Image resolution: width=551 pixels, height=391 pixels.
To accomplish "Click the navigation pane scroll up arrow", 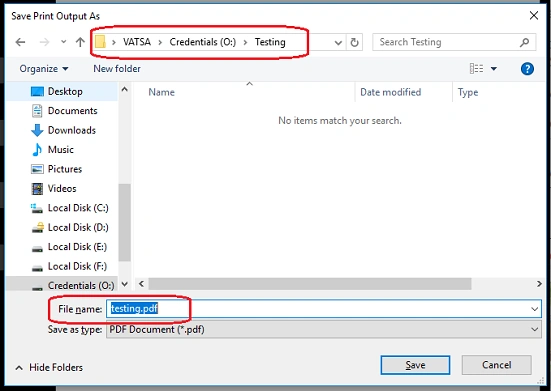I will [124, 89].
